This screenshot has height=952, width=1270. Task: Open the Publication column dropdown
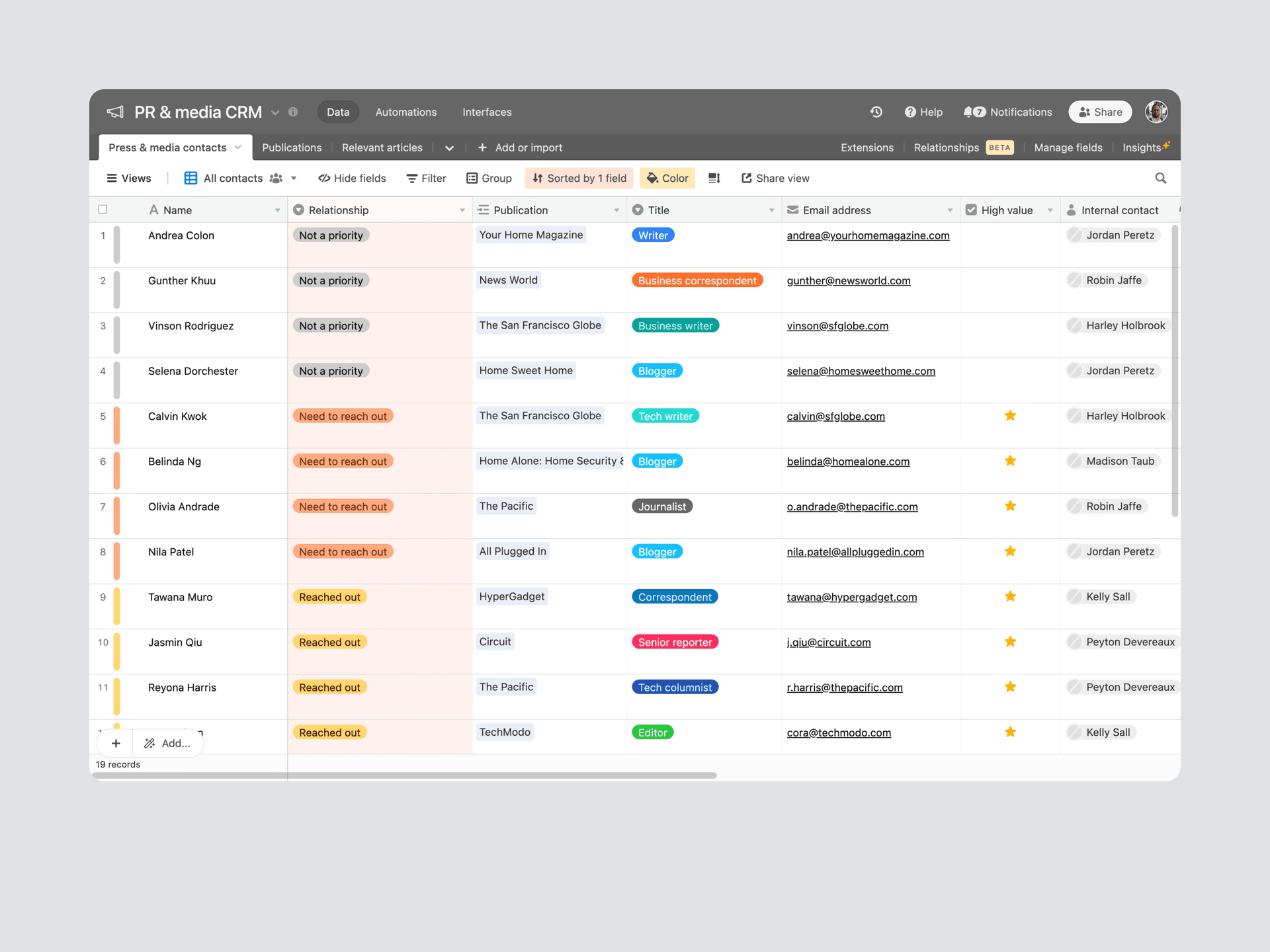tap(616, 210)
